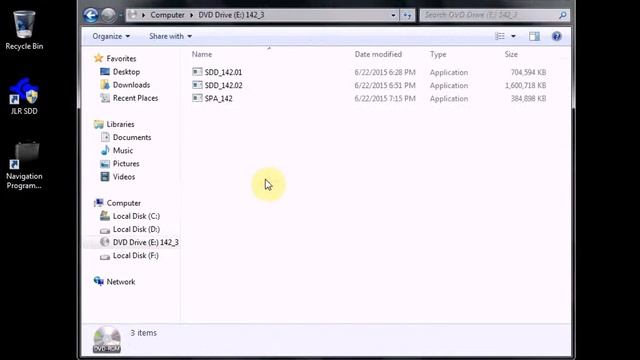The width and height of the screenshot is (640, 360).
Task: Open Recent Places in navigation pane
Action: click(135, 98)
